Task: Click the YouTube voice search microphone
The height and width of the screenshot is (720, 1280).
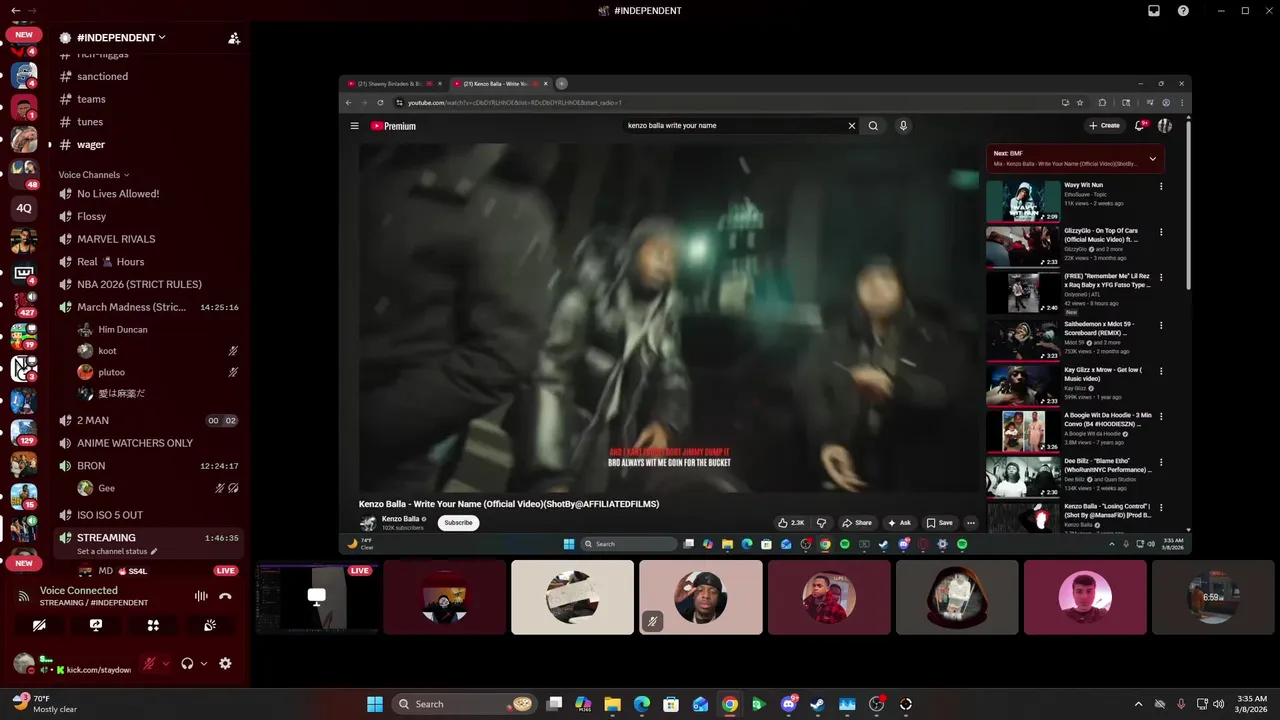Action: point(903,126)
